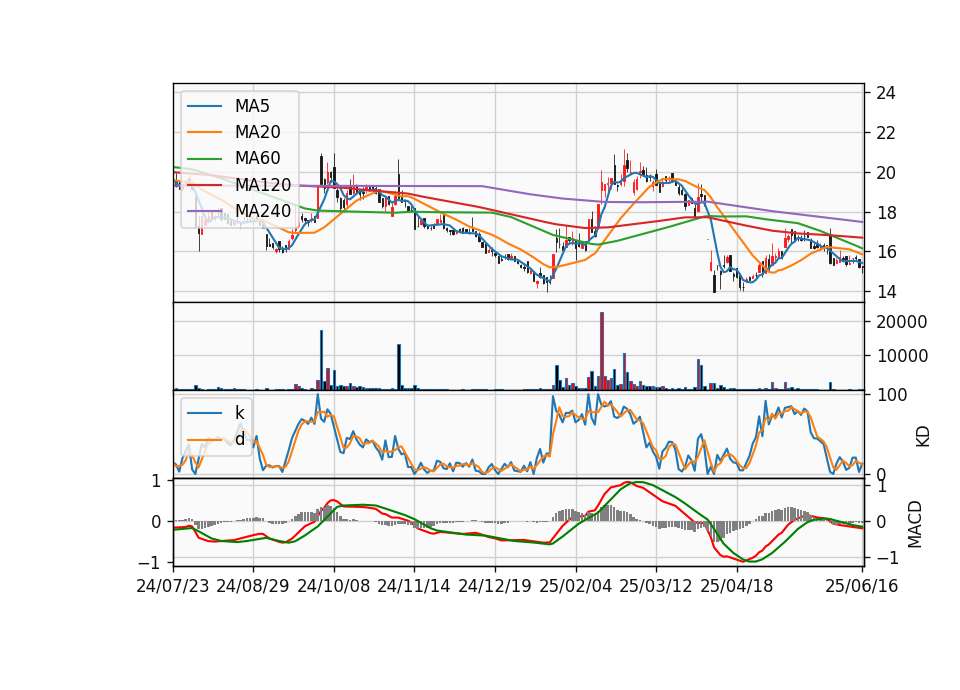Click the 25/06/16 date label
This screenshot has height=690, width=960.
(x=861, y=586)
